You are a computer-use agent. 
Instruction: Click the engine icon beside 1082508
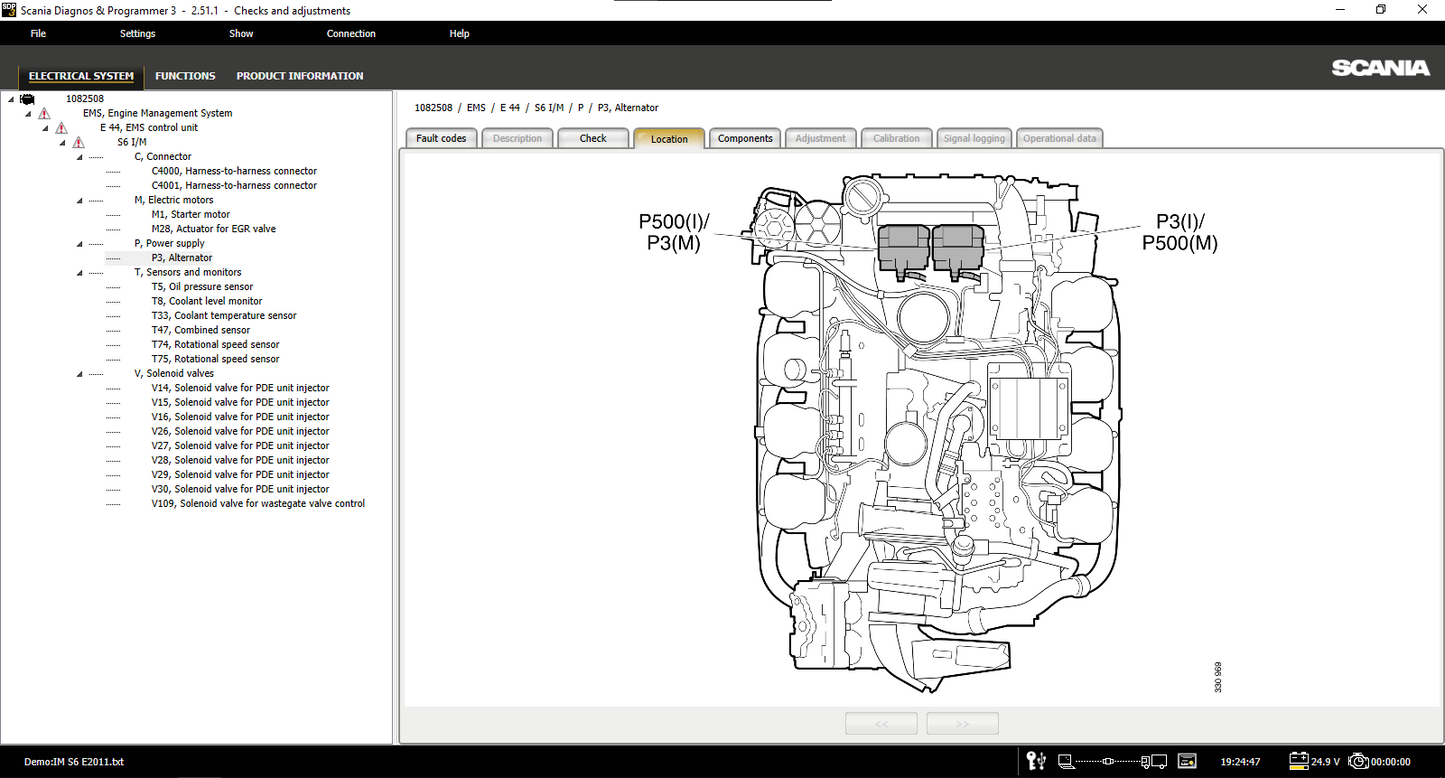click(27, 99)
